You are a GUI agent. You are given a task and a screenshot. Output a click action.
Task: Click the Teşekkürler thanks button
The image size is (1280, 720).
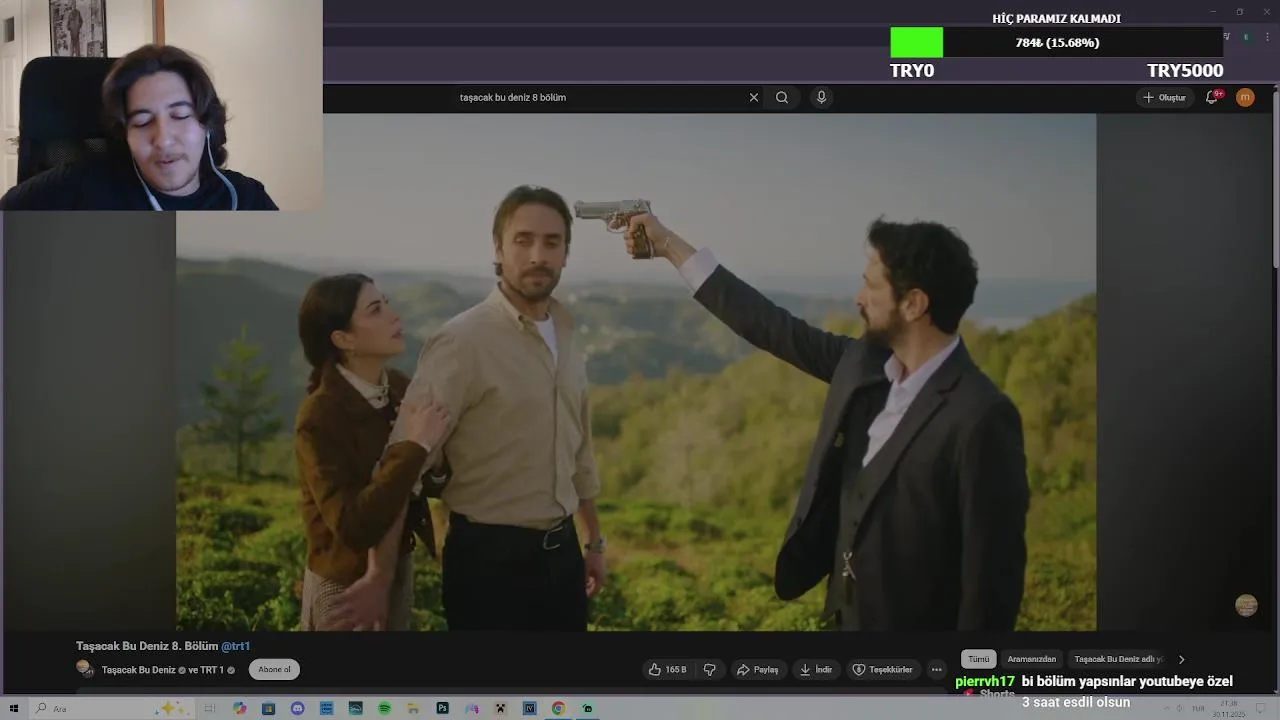882,670
